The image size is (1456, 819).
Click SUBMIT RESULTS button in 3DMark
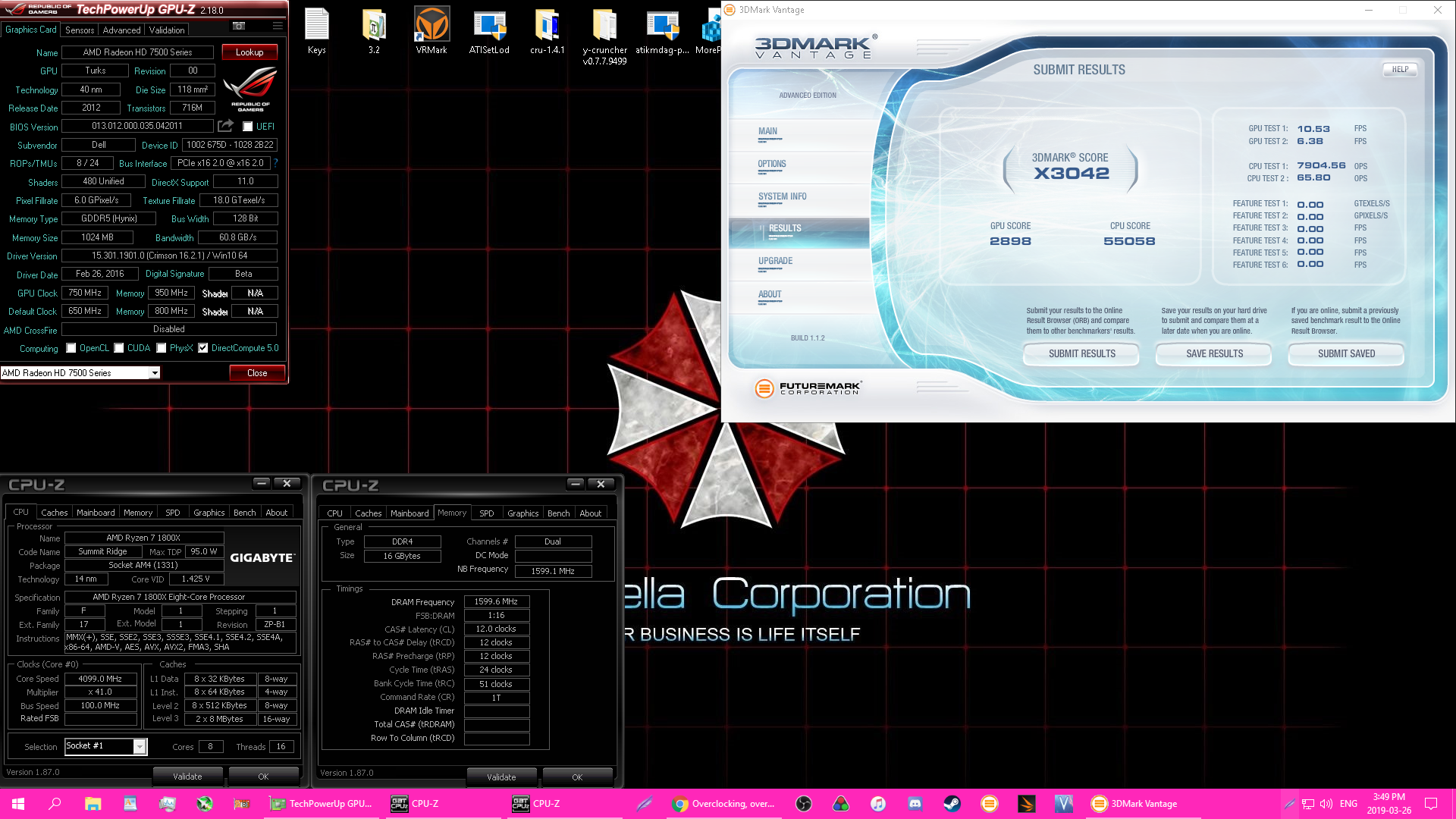click(x=1081, y=354)
